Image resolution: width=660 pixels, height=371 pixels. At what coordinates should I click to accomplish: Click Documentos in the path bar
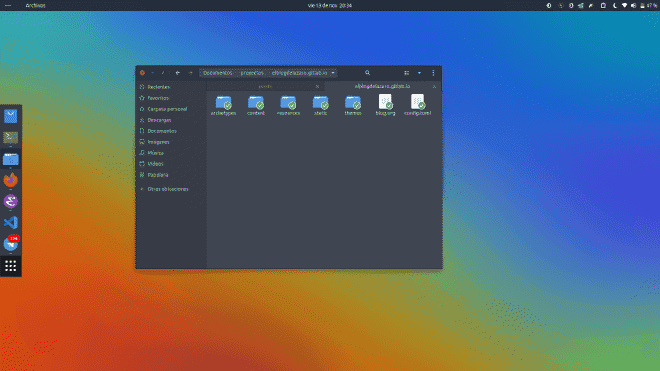(x=218, y=73)
